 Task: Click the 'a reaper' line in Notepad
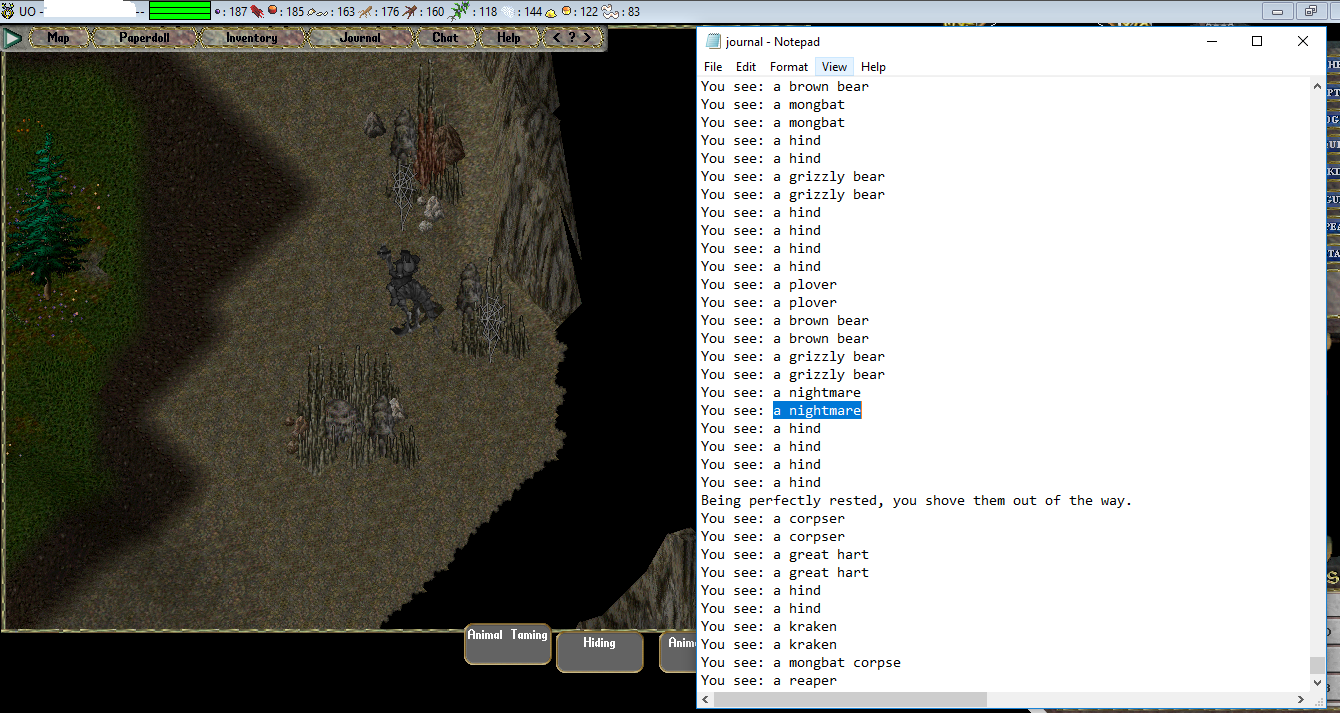point(769,681)
